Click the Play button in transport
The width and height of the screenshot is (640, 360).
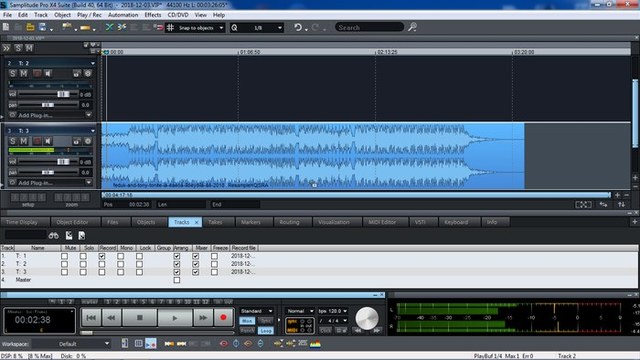pyautogui.click(x=175, y=318)
